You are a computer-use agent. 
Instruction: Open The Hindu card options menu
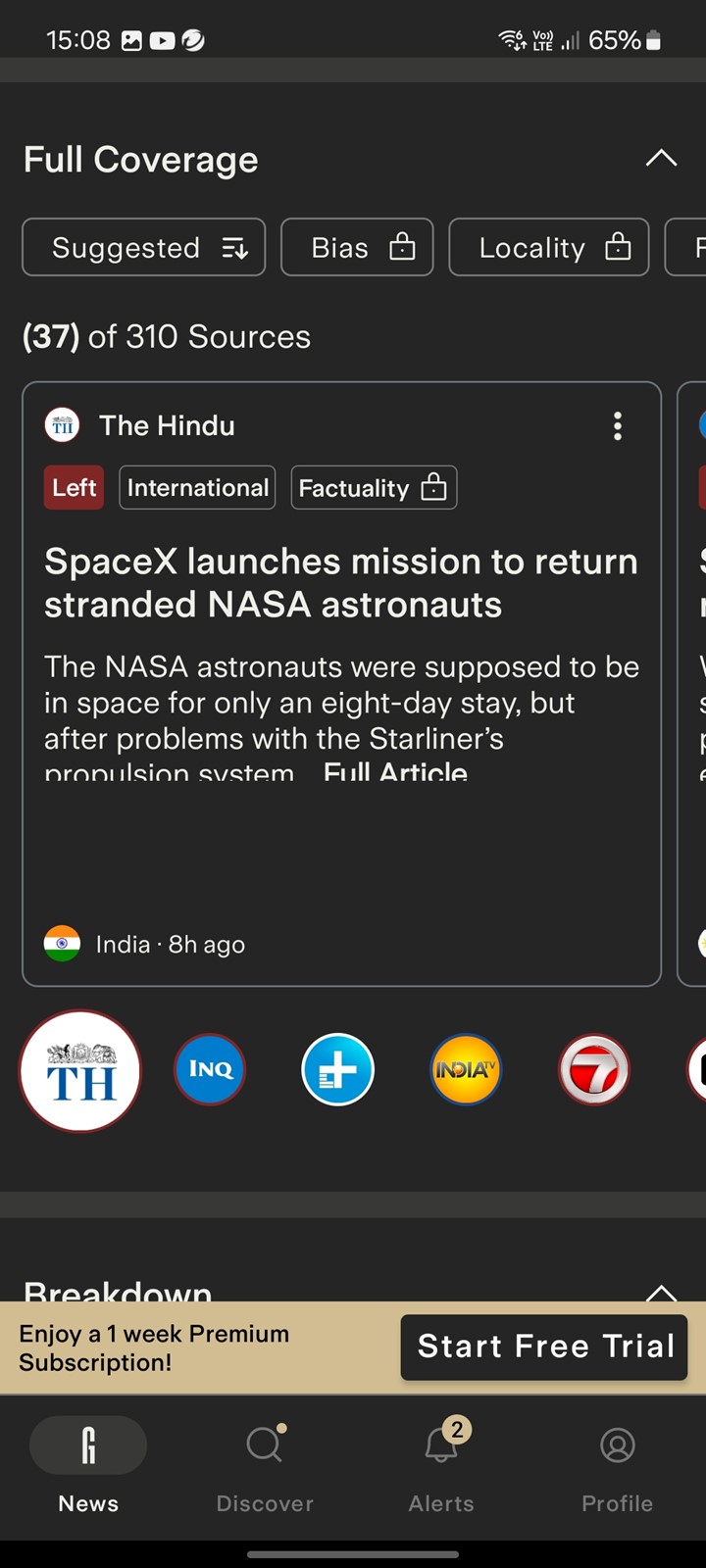point(618,425)
